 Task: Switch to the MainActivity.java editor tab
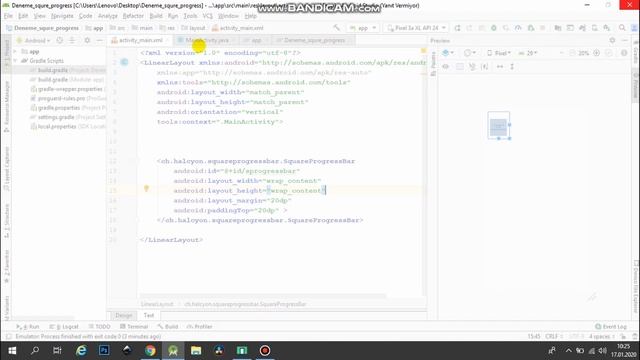[x=207, y=40]
